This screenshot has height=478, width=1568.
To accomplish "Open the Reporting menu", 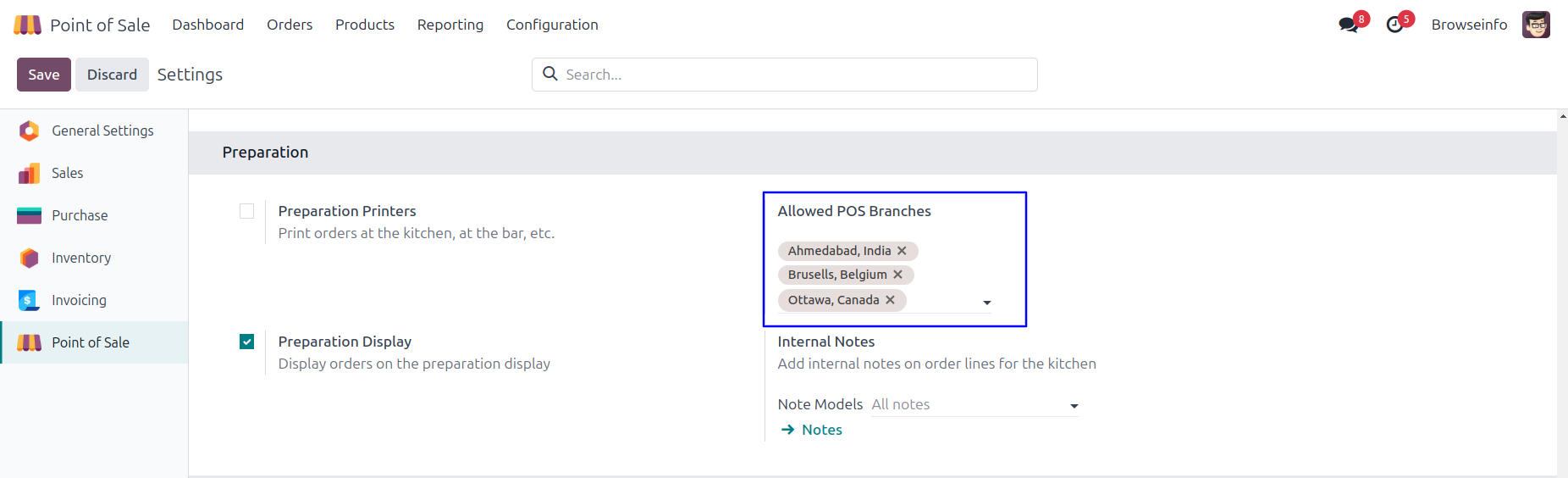I will pyautogui.click(x=450, y=25).
